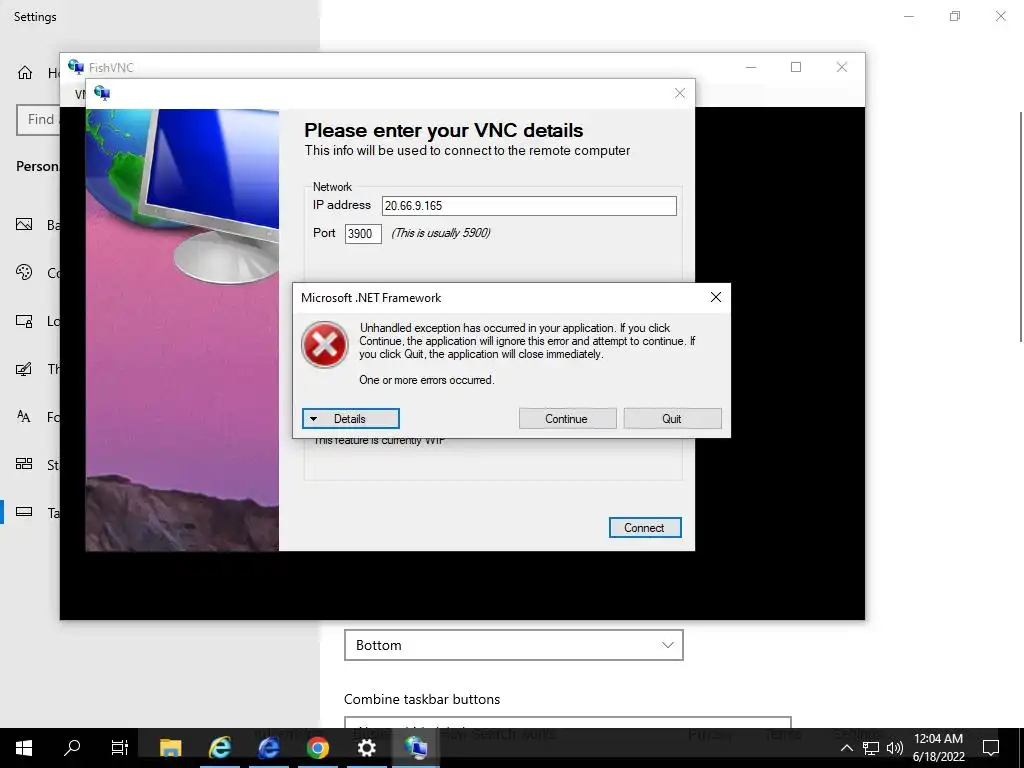Open Lock screen settings icon
1024x768 pixels.
[24, 321]
